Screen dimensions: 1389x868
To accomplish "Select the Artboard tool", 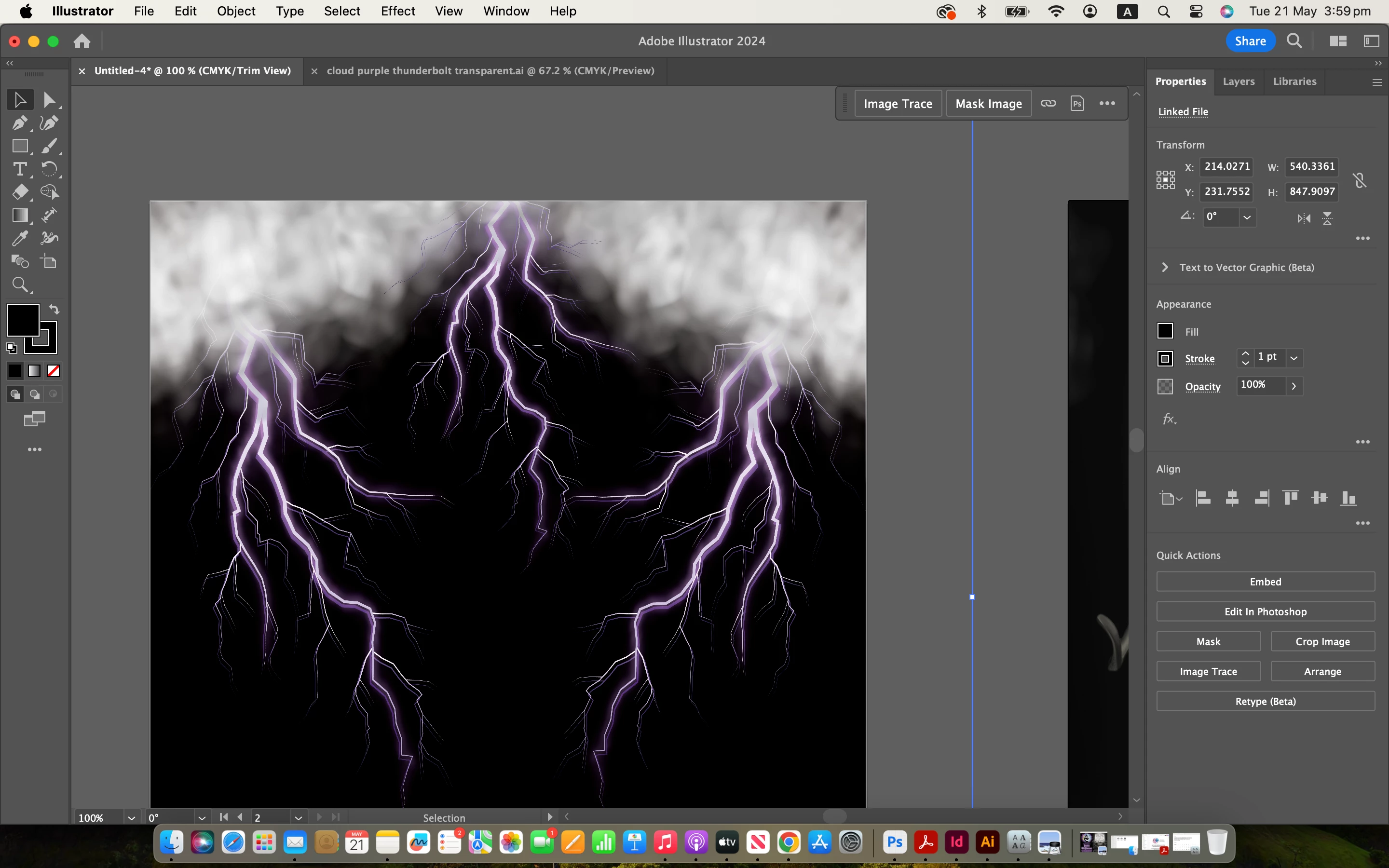I will [x=49, y=262].
